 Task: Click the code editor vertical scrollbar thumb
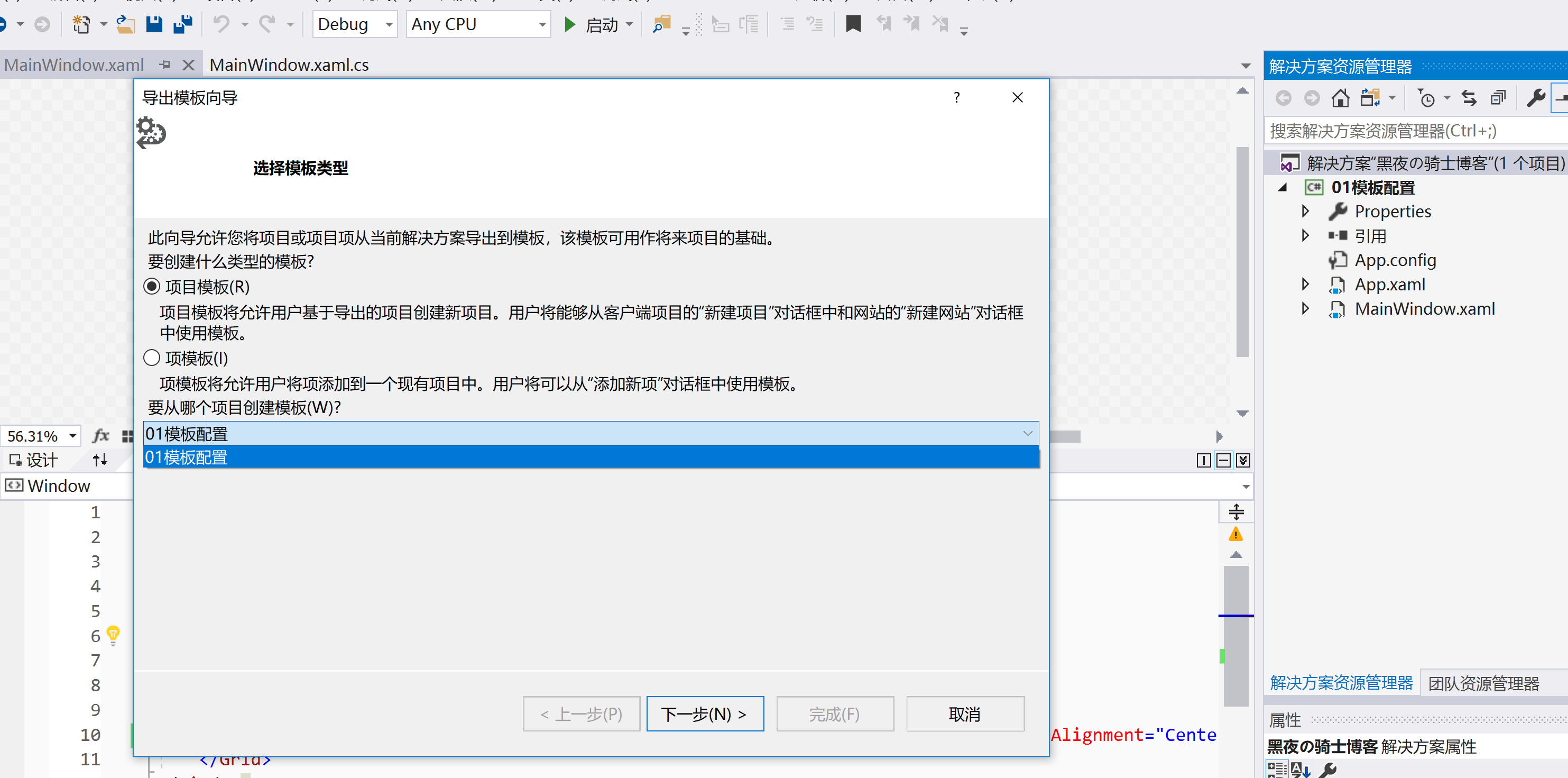1235,636
